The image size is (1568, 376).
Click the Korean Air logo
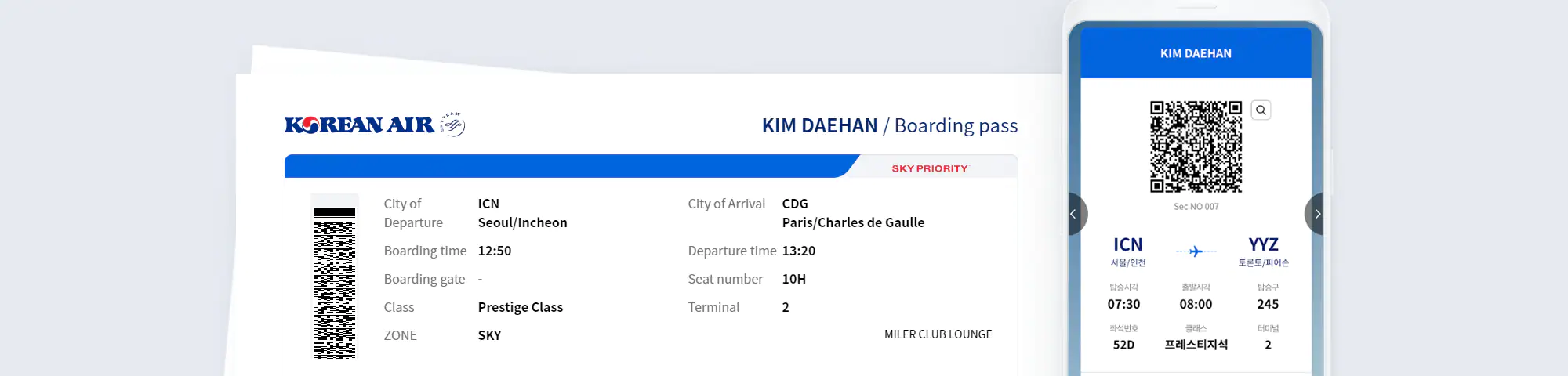[x=359, y=125]
